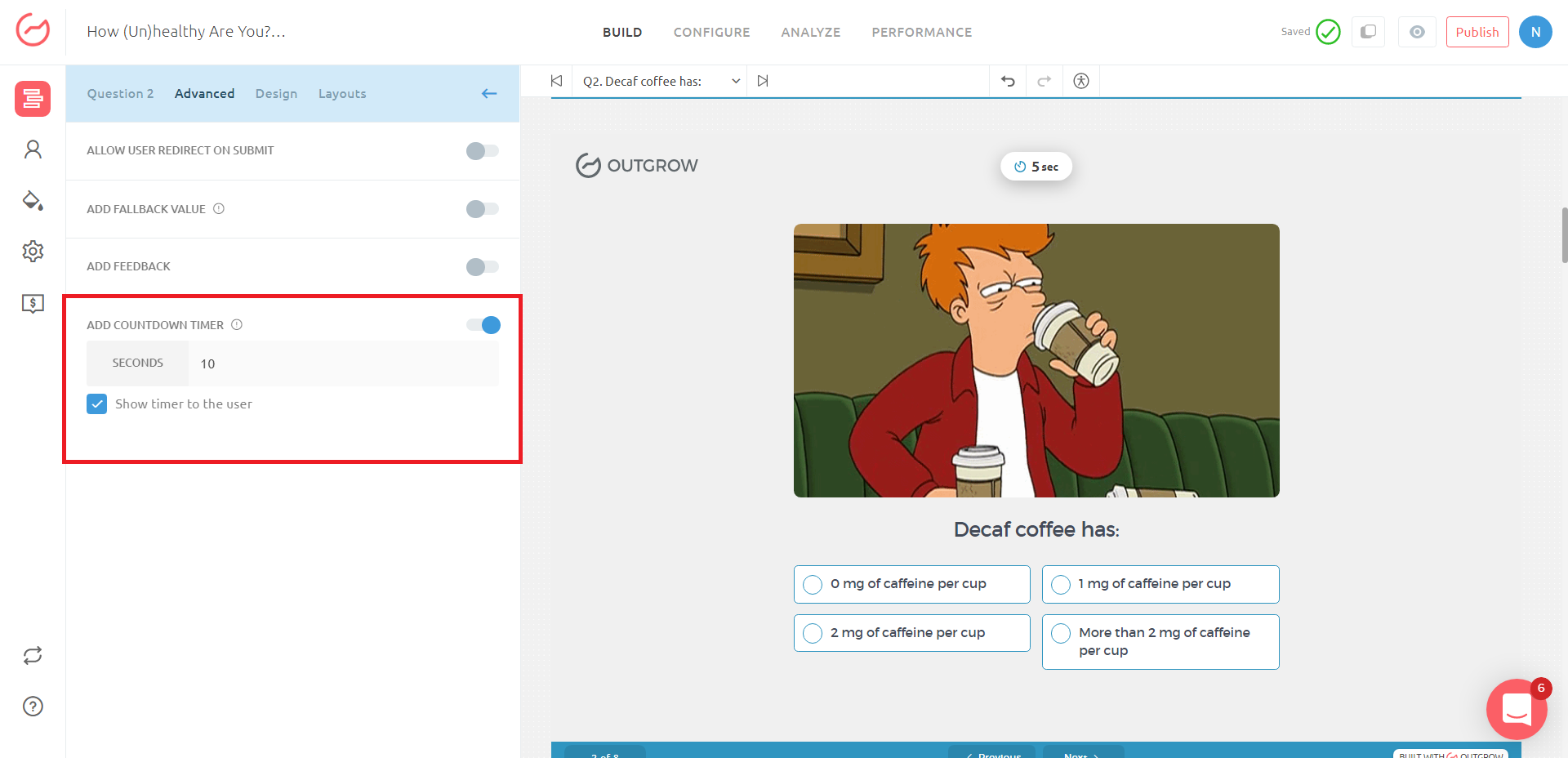Viewport: 1568px width, 758px height.
Task: Click the Fry drinking coffee image
Action: 1036,360
